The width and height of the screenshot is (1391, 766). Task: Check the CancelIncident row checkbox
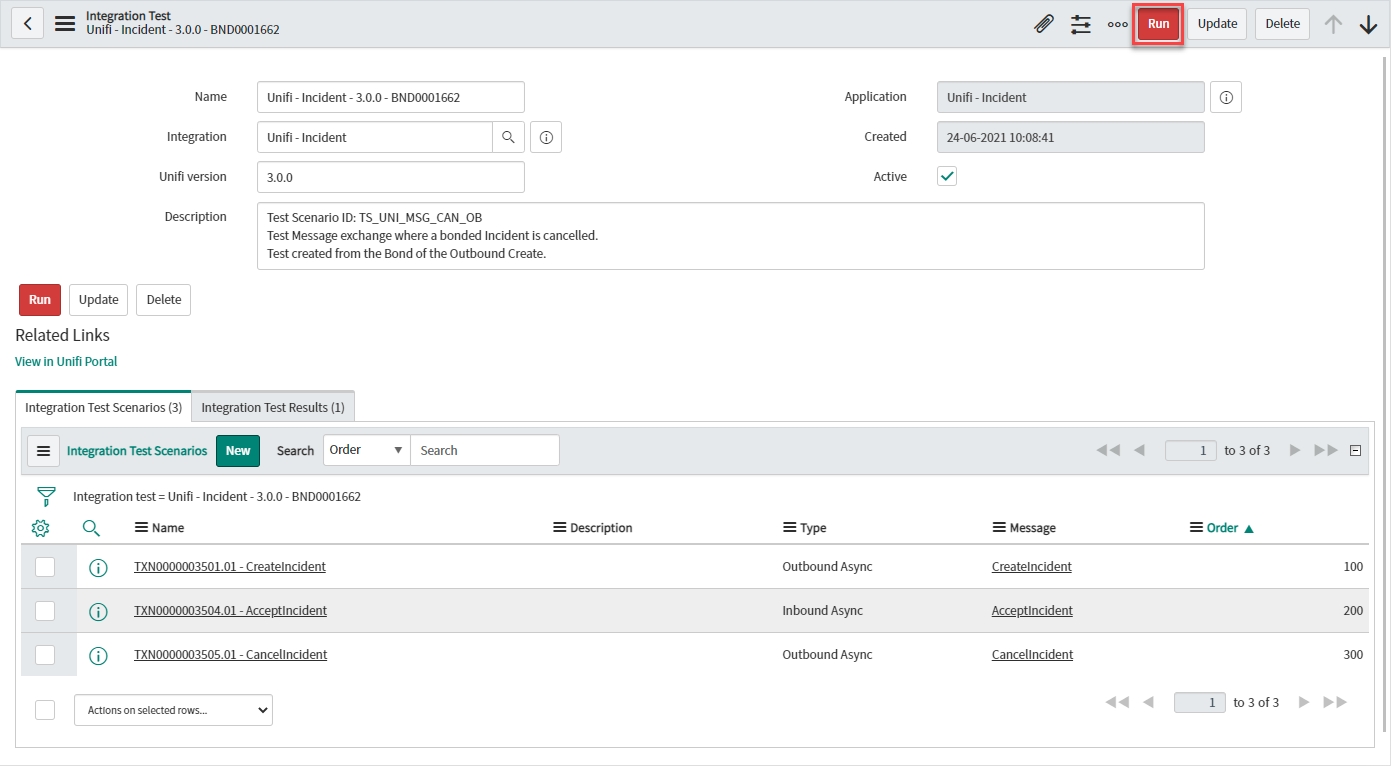(45, 655)
